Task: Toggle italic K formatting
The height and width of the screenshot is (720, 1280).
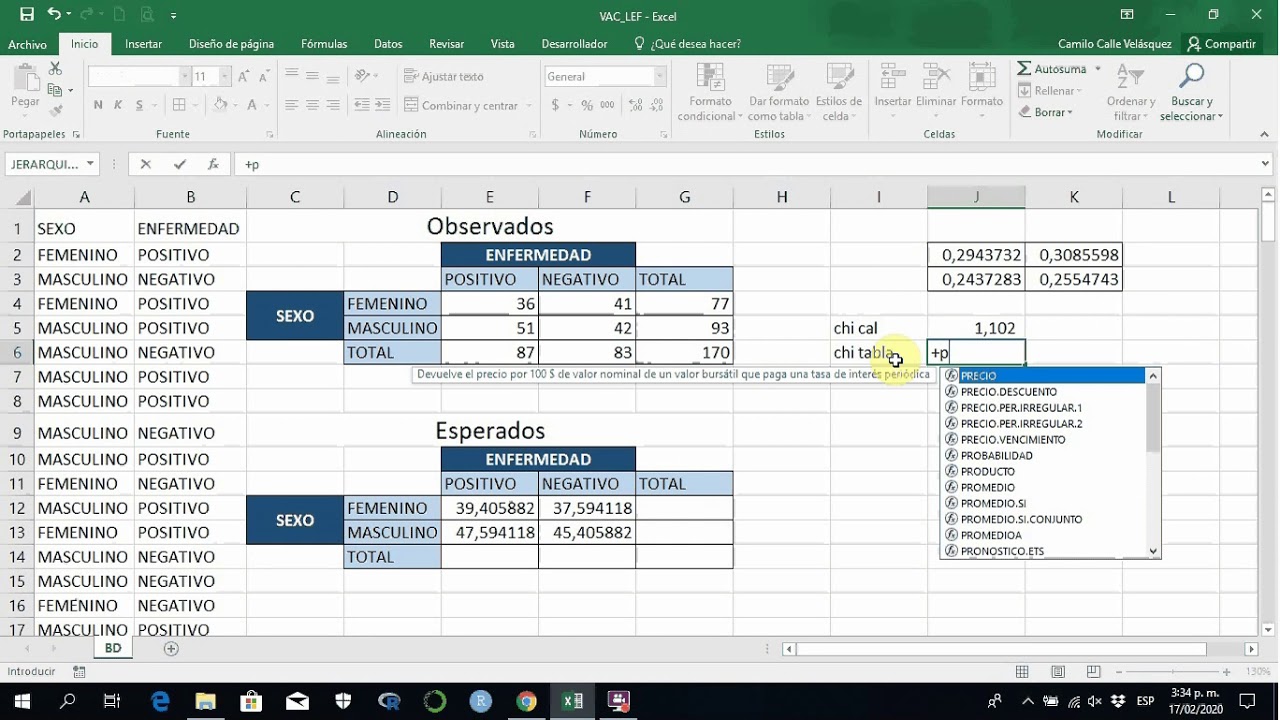Action: click(x=118, y=106)
